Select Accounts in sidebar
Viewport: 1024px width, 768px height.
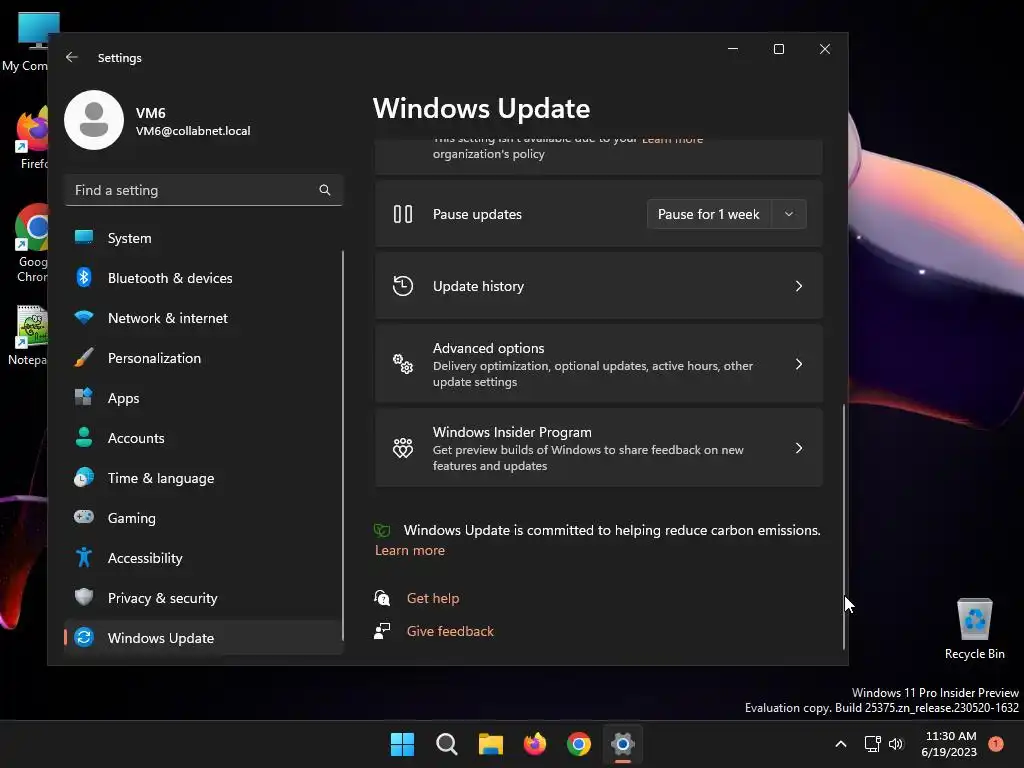click(x=204, y=437)
